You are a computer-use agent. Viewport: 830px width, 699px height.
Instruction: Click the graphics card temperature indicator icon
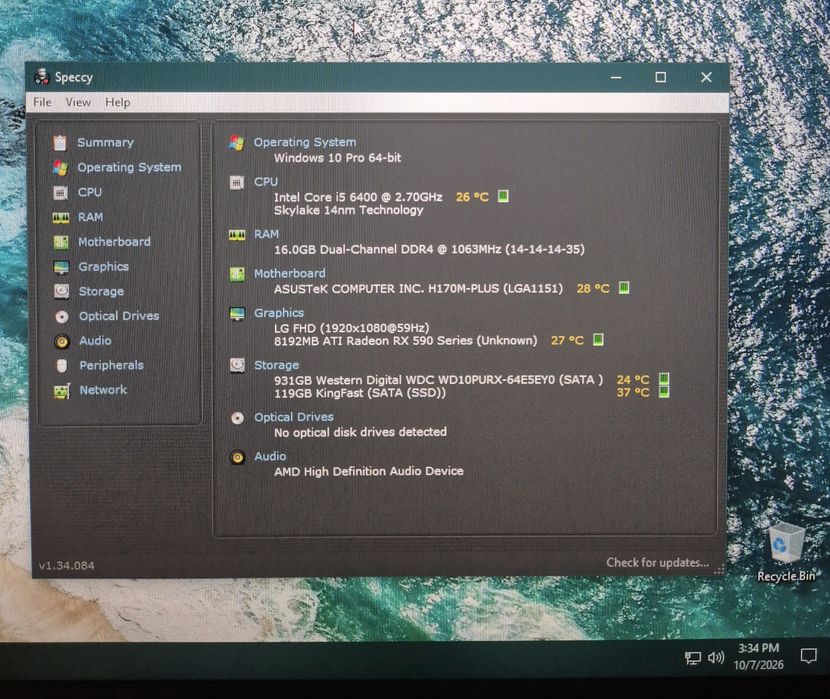[x=598, y=340]
